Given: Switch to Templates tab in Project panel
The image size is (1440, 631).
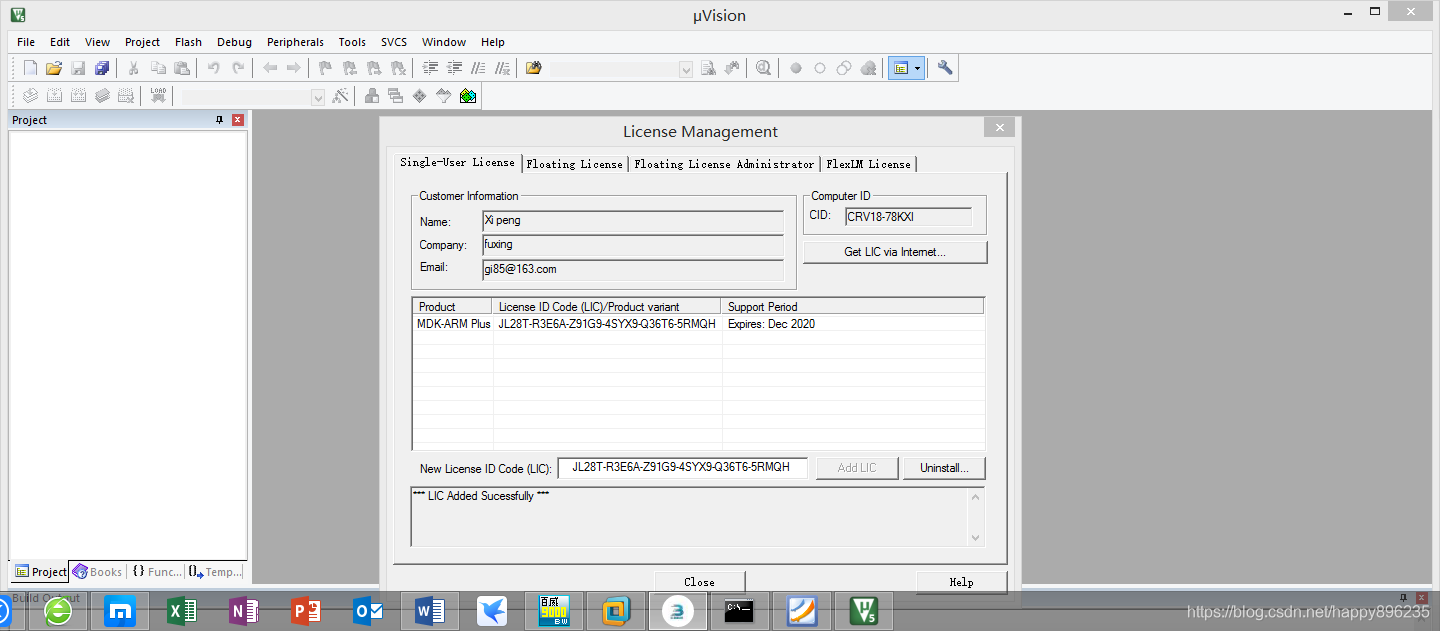Looking at the screenshot, I should pyautogui.click(x=215, y=572).
